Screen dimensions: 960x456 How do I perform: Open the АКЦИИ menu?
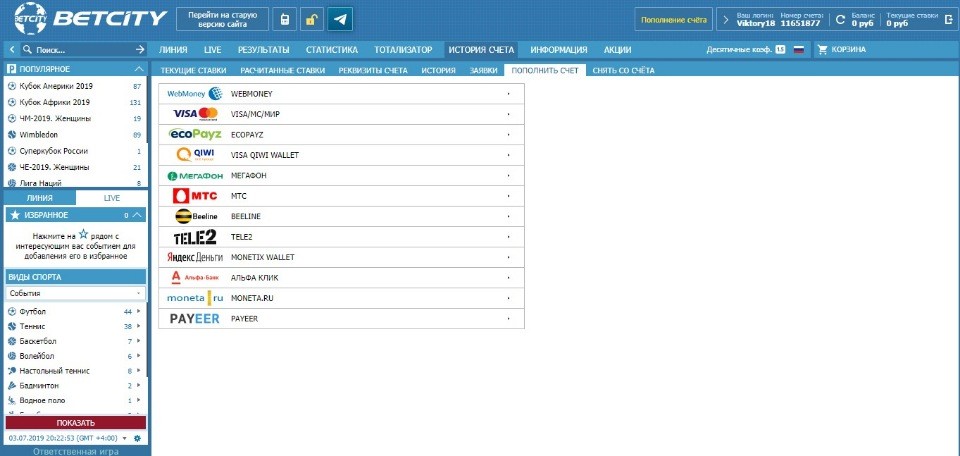[617, 50]
